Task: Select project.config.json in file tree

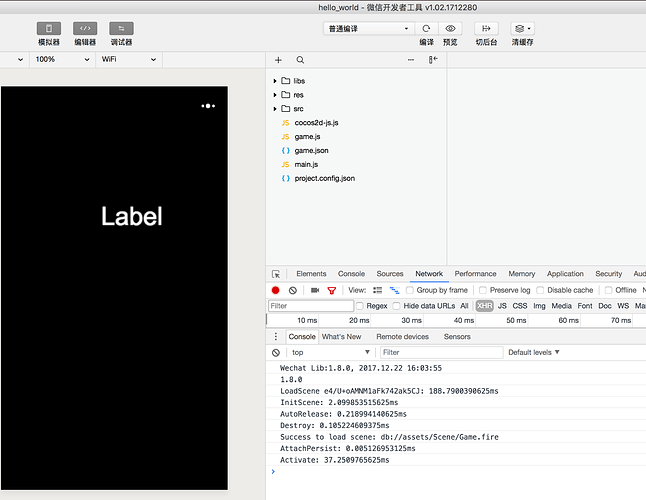Action: click(x=325, y=179)
